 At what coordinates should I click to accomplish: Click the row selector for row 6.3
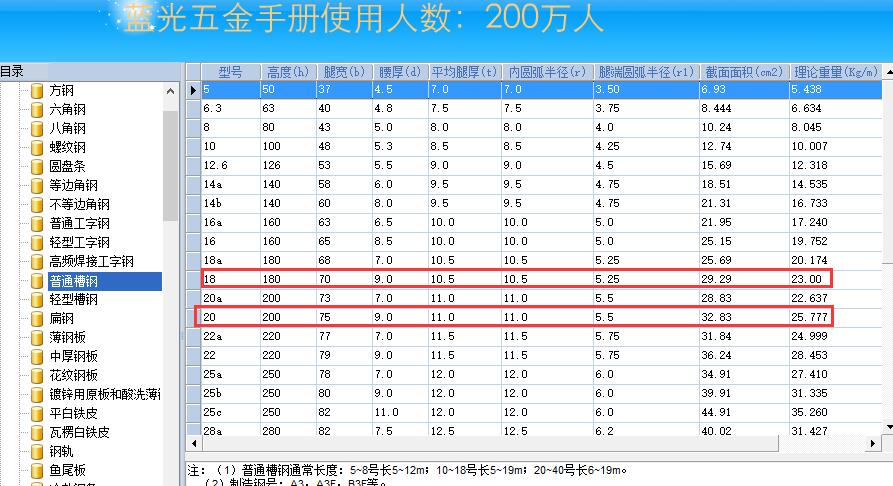[x=194, y=108]
